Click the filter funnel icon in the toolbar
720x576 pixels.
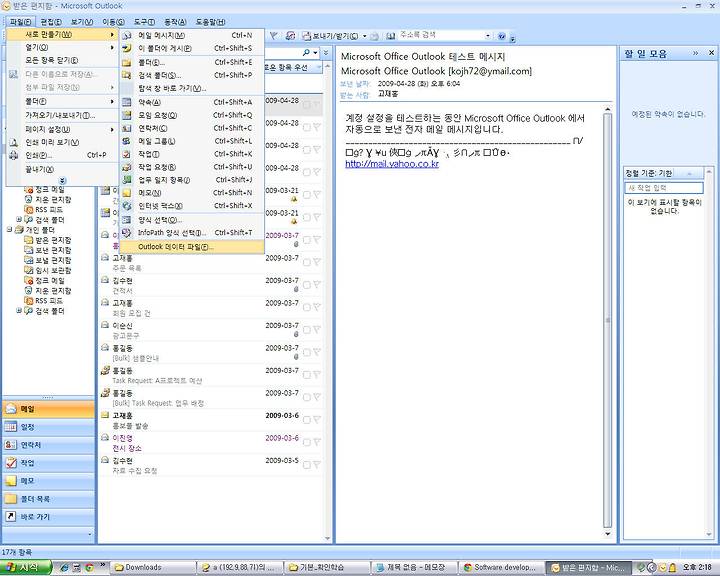tap(273, 35)
